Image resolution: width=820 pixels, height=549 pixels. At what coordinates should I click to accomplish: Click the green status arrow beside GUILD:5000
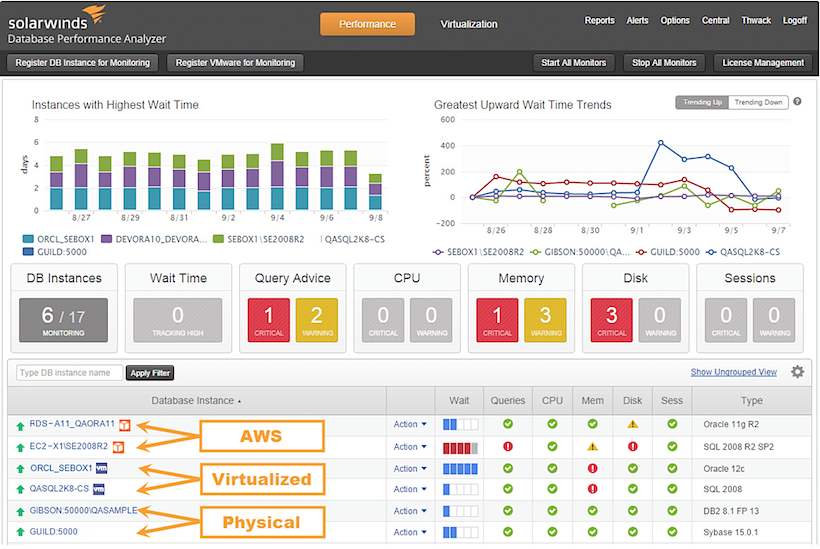point(20,533)
